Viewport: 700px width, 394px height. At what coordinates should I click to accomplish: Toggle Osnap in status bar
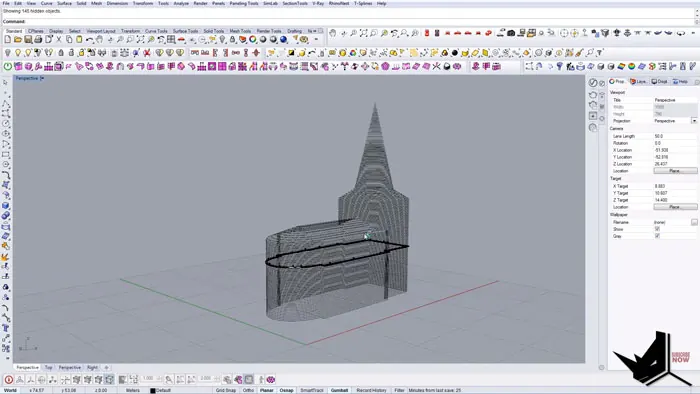(286, 390)
